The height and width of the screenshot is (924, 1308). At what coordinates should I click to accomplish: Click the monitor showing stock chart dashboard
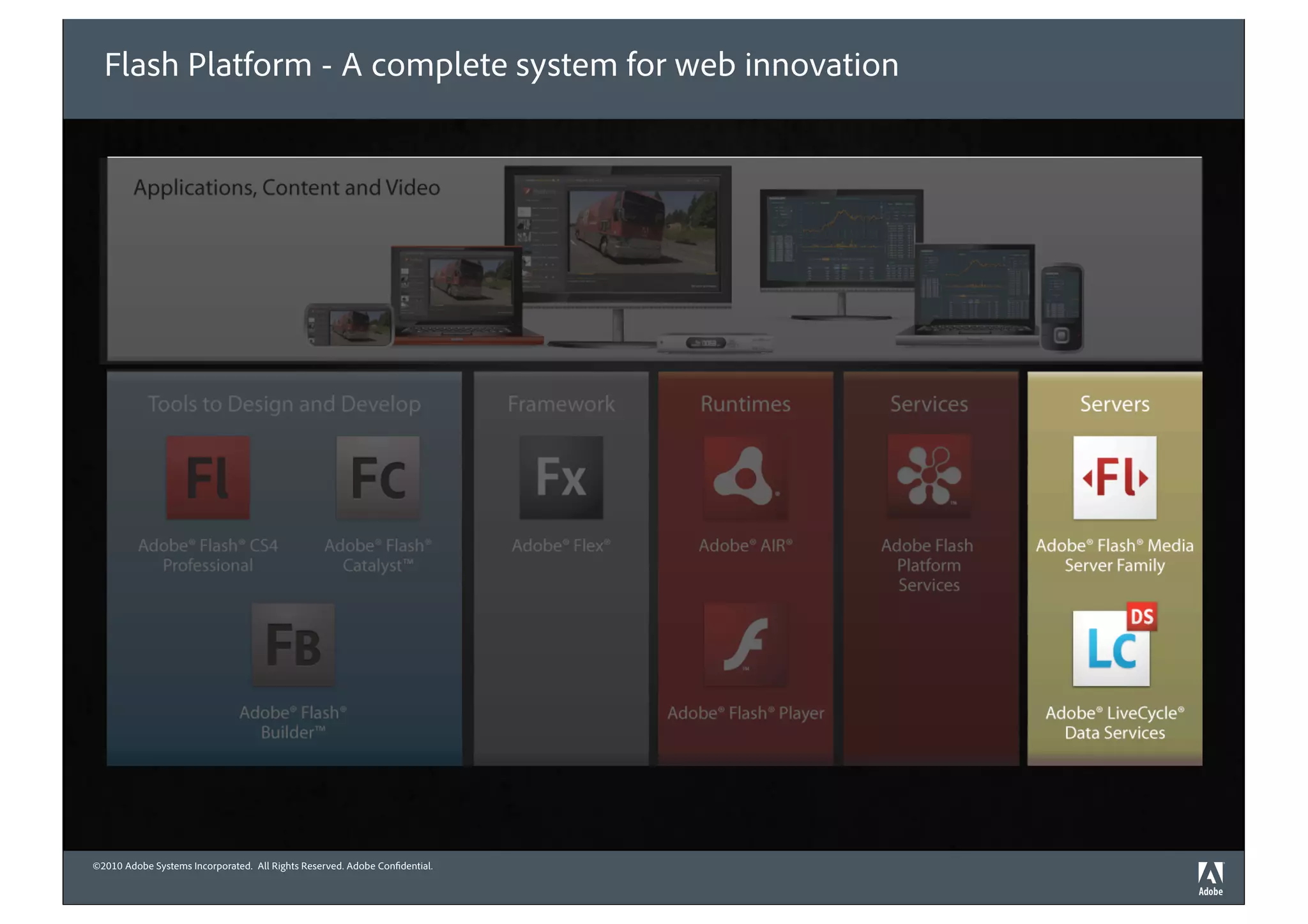pos(841,239)
